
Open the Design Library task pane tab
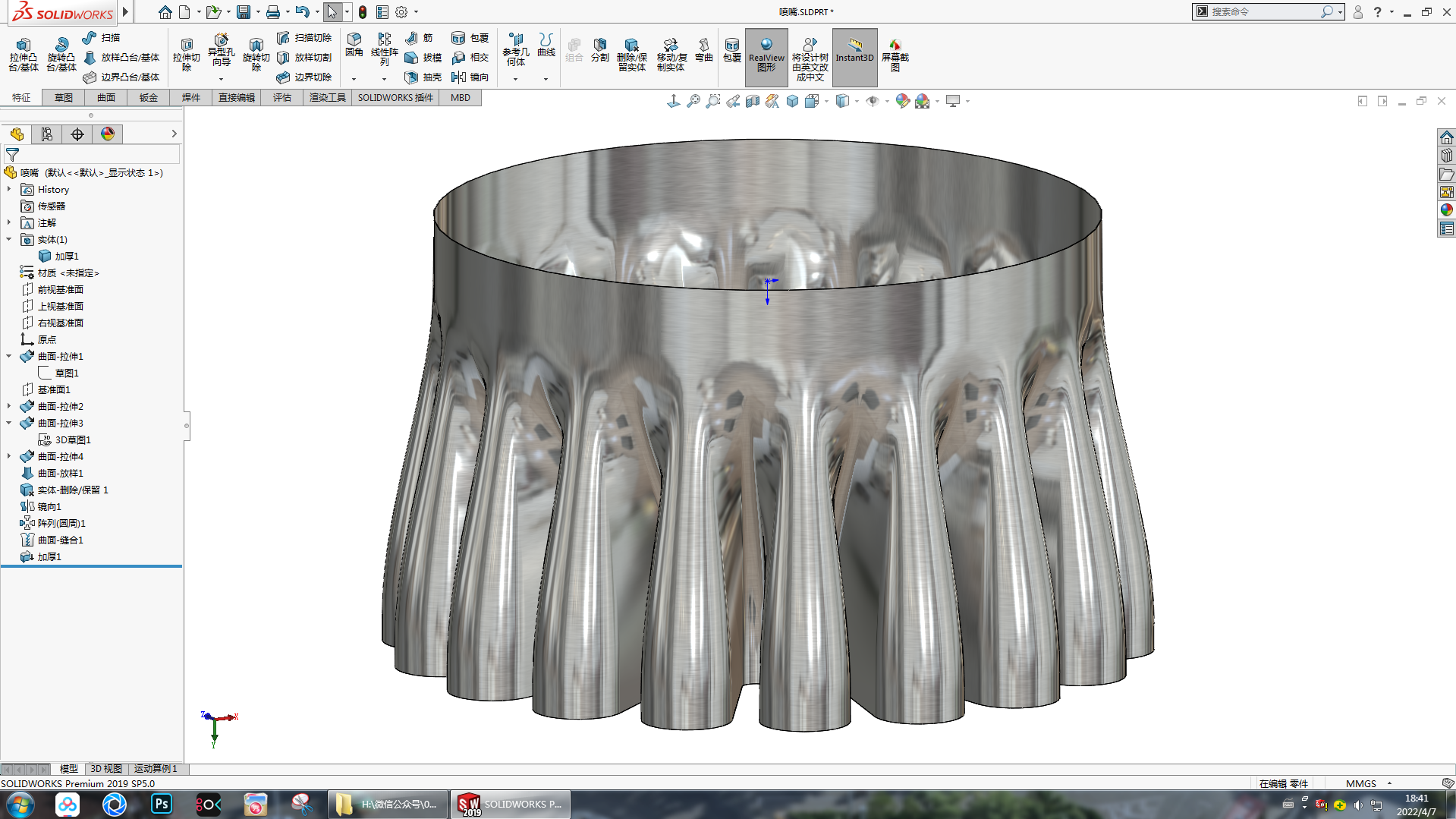1447,156
